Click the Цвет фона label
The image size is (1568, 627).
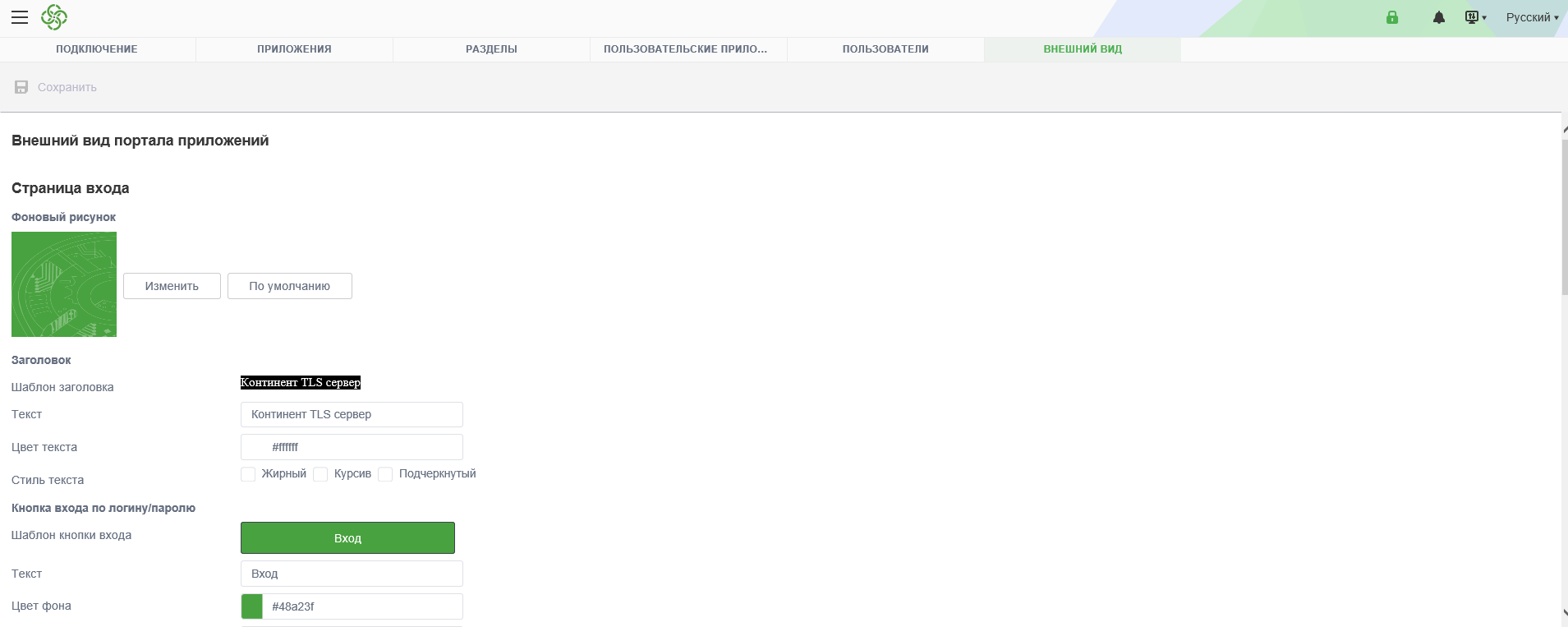click(x=41, y=606)
